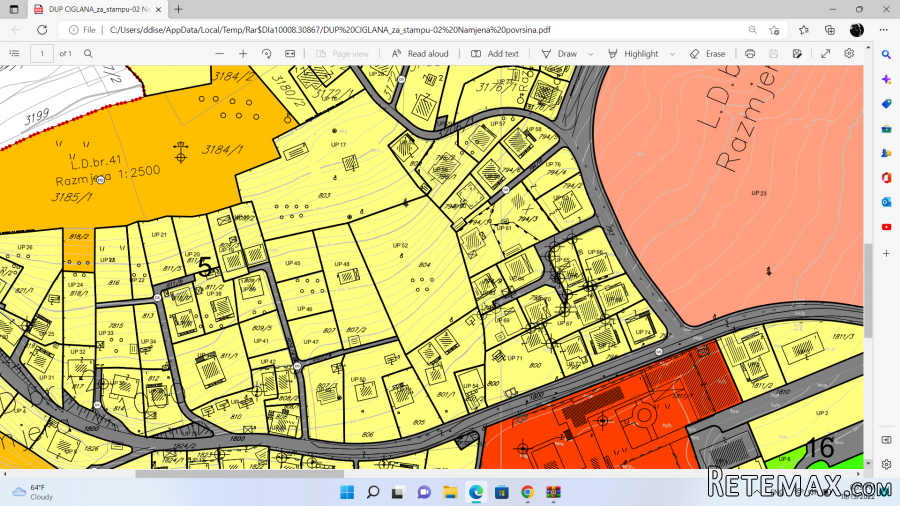Open File Explorer from taskbar
Viewport: 900px width, 506px height.
(450, 492)
